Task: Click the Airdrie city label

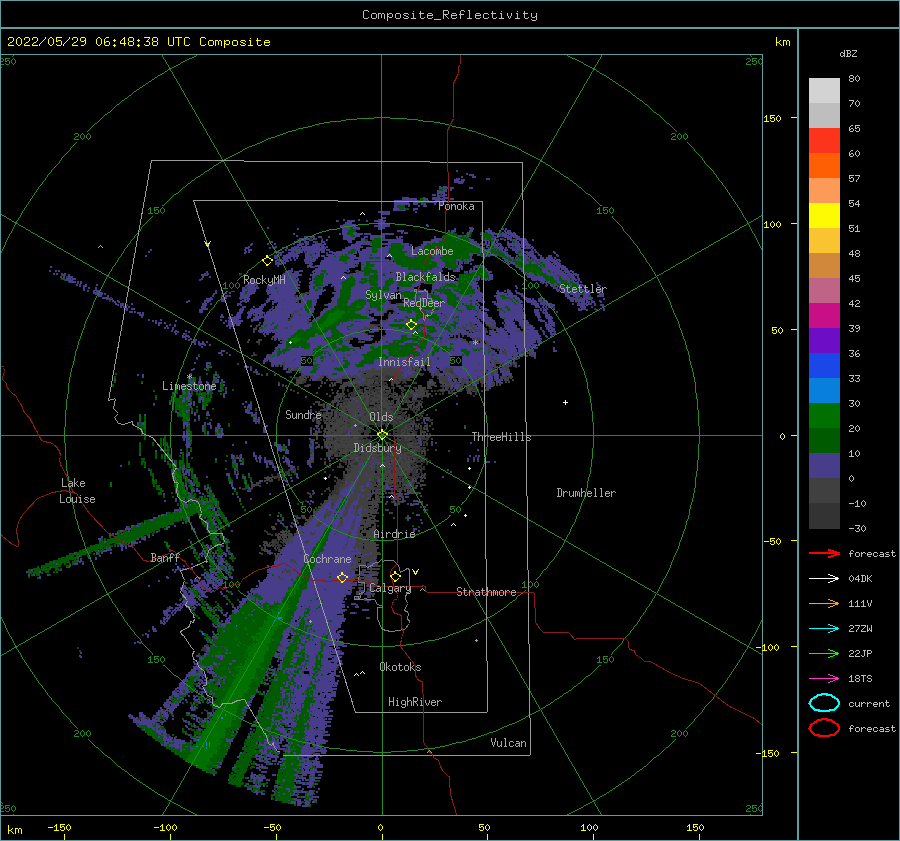Action: coord(394,534)
